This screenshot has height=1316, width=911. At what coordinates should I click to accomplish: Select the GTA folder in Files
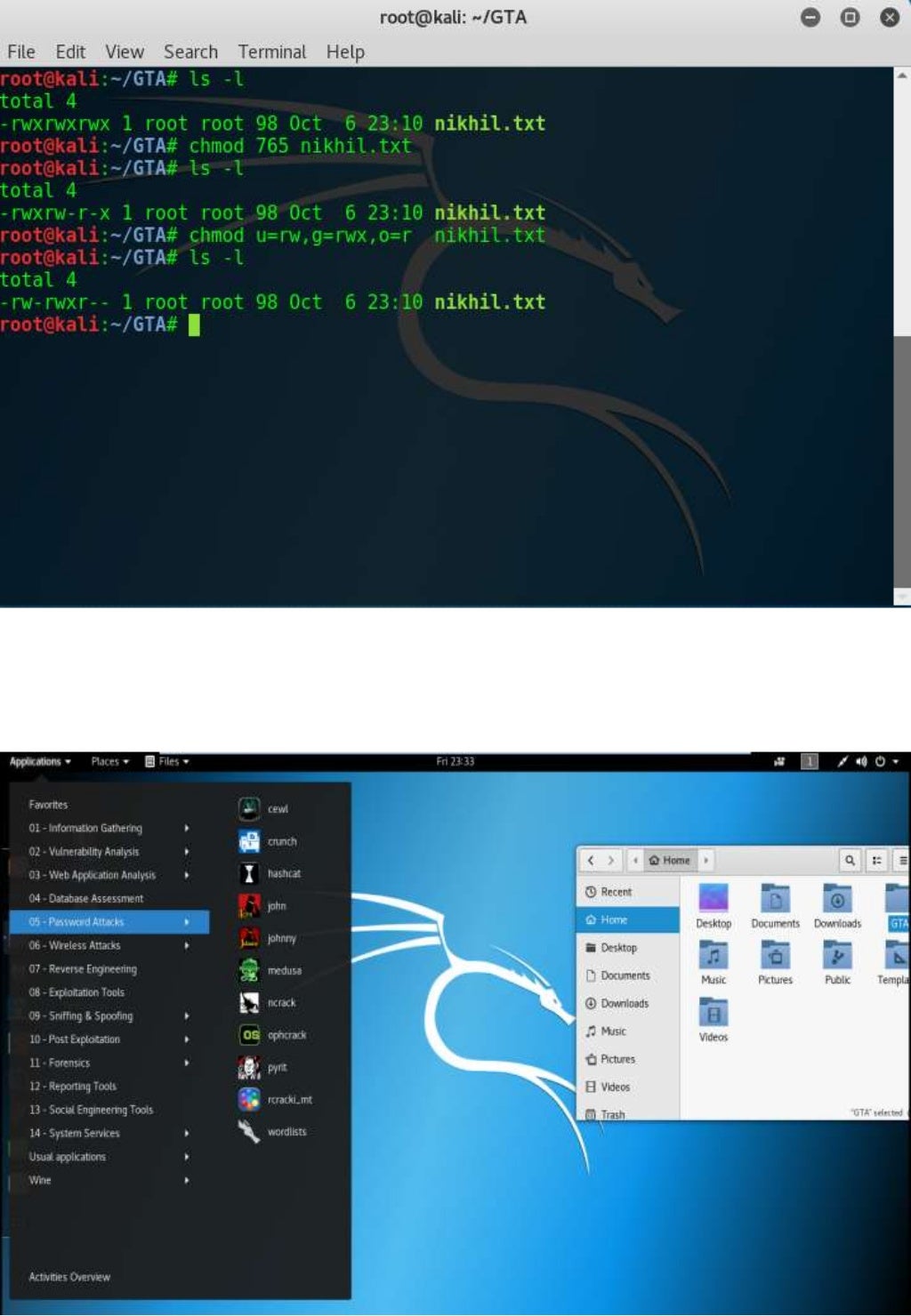click(x=898, y=906)
